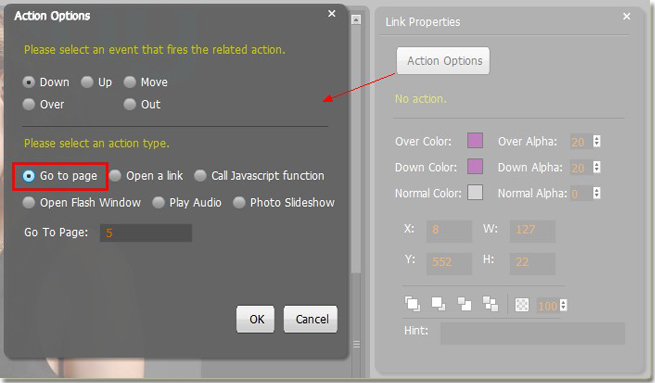
Task: Choose the Photo Slideshow action type
Action: (239, 203)
